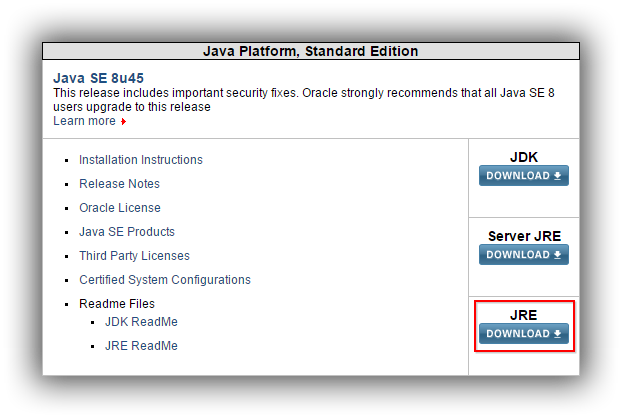
Task: Click the Server JRE heading
Action: tap(524, 236)
